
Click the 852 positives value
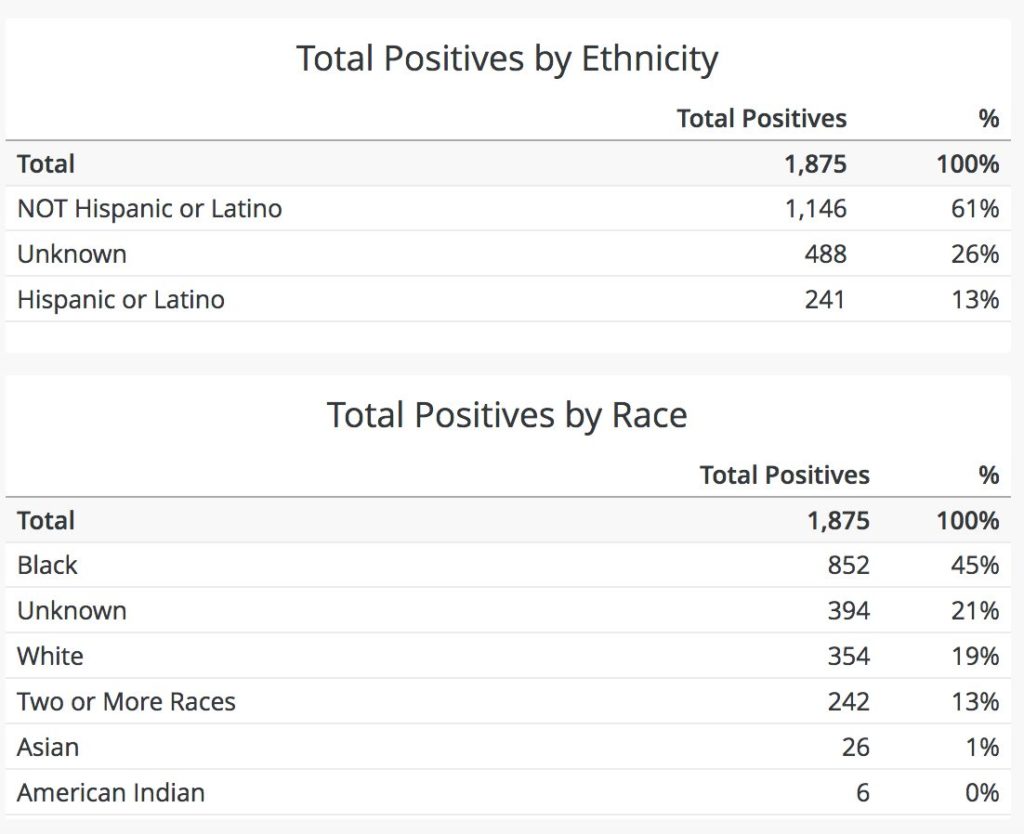(x=848, y=565)
